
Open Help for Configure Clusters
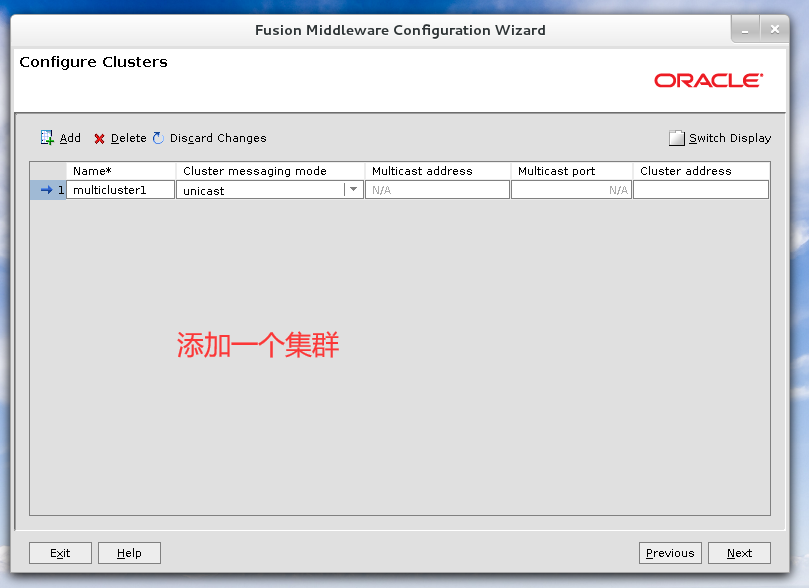130,553
